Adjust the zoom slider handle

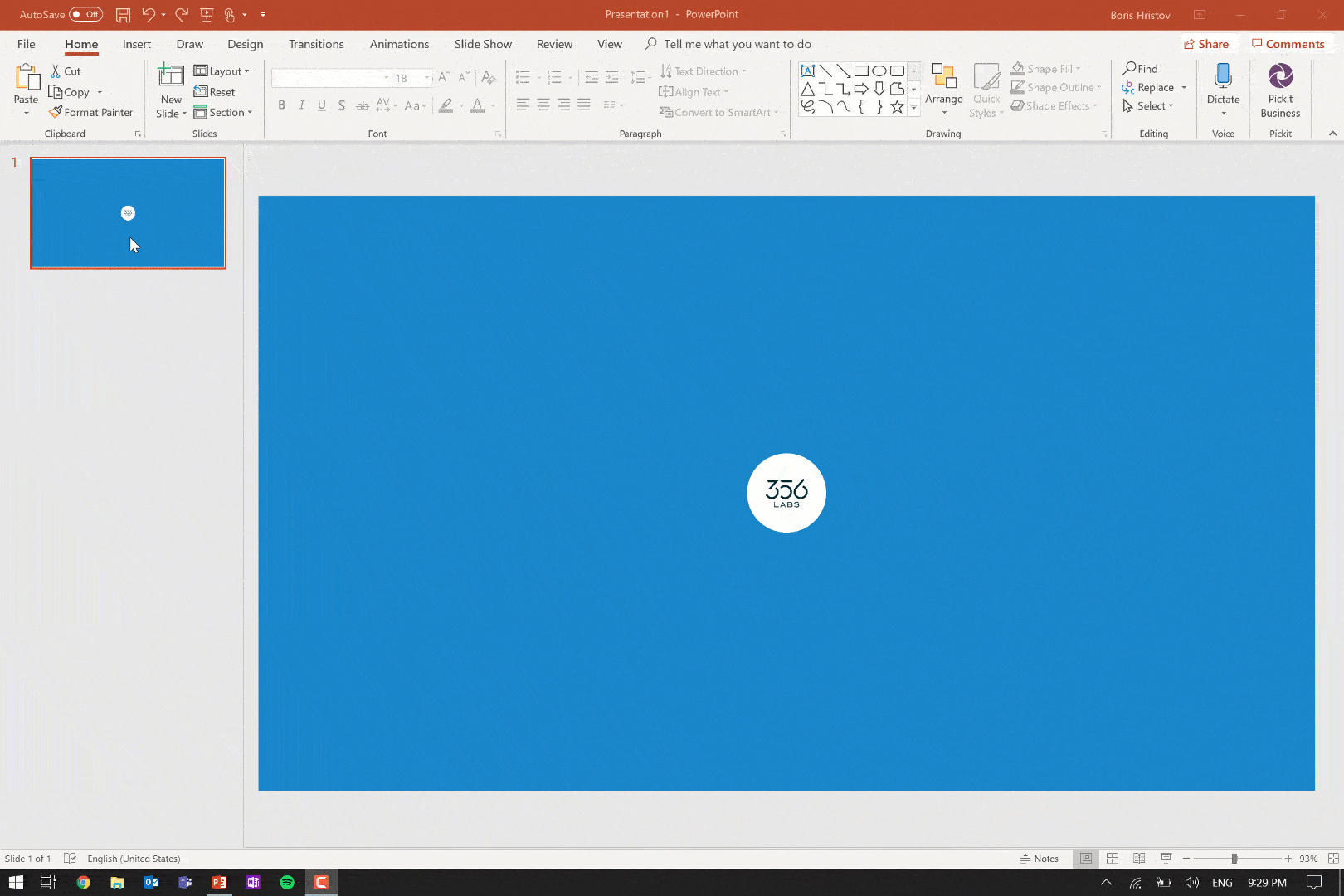[1234, 859]
